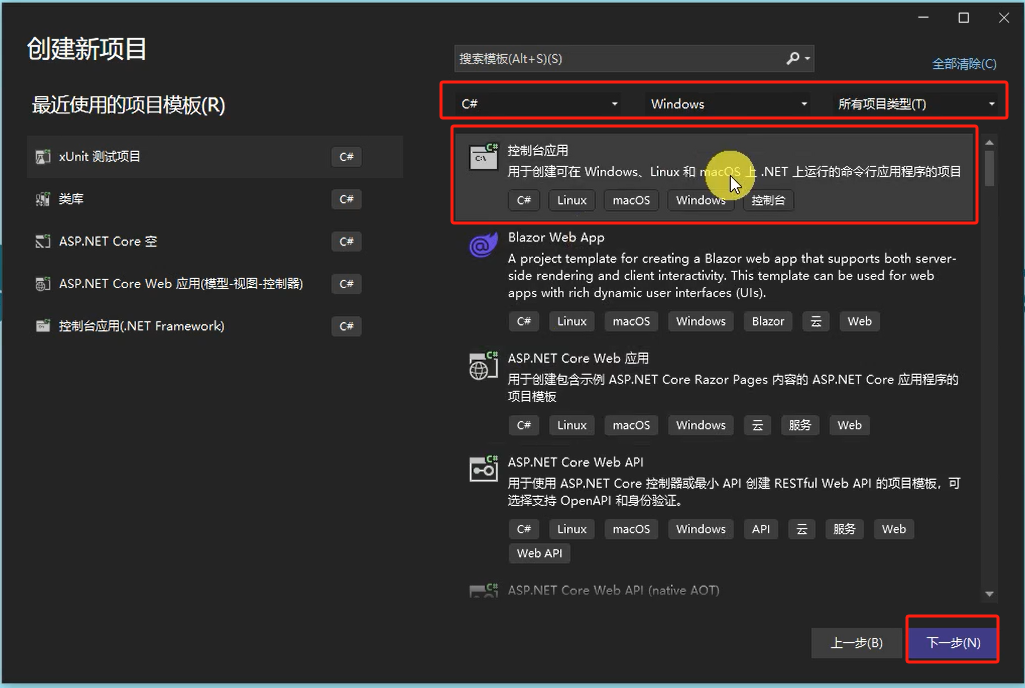Select the 控制台应用 template title
The width and height of the screenshot is (1025, 688).
click(x=538, y=150)
